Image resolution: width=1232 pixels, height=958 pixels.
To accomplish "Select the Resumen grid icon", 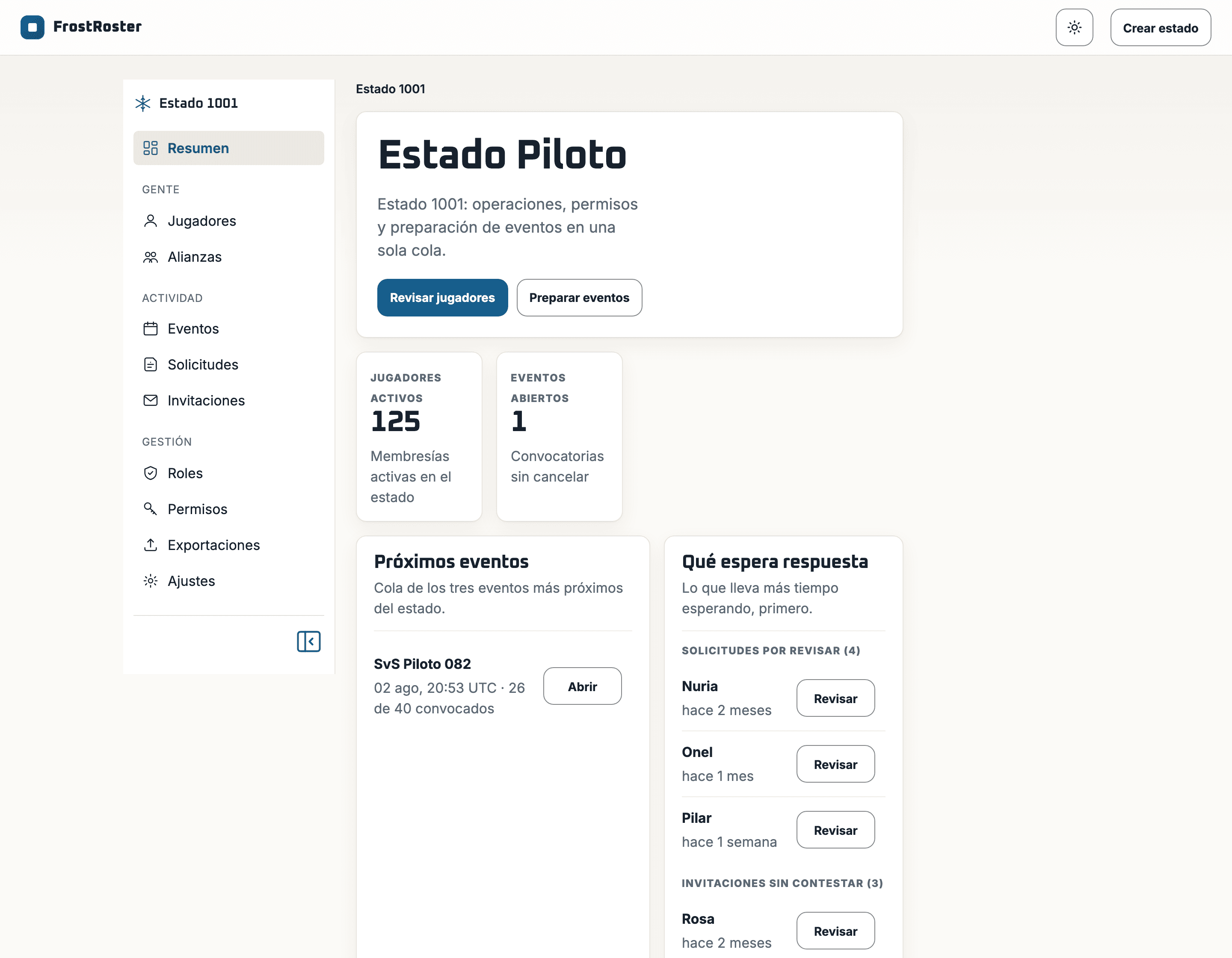I will (x=150, y=148).
